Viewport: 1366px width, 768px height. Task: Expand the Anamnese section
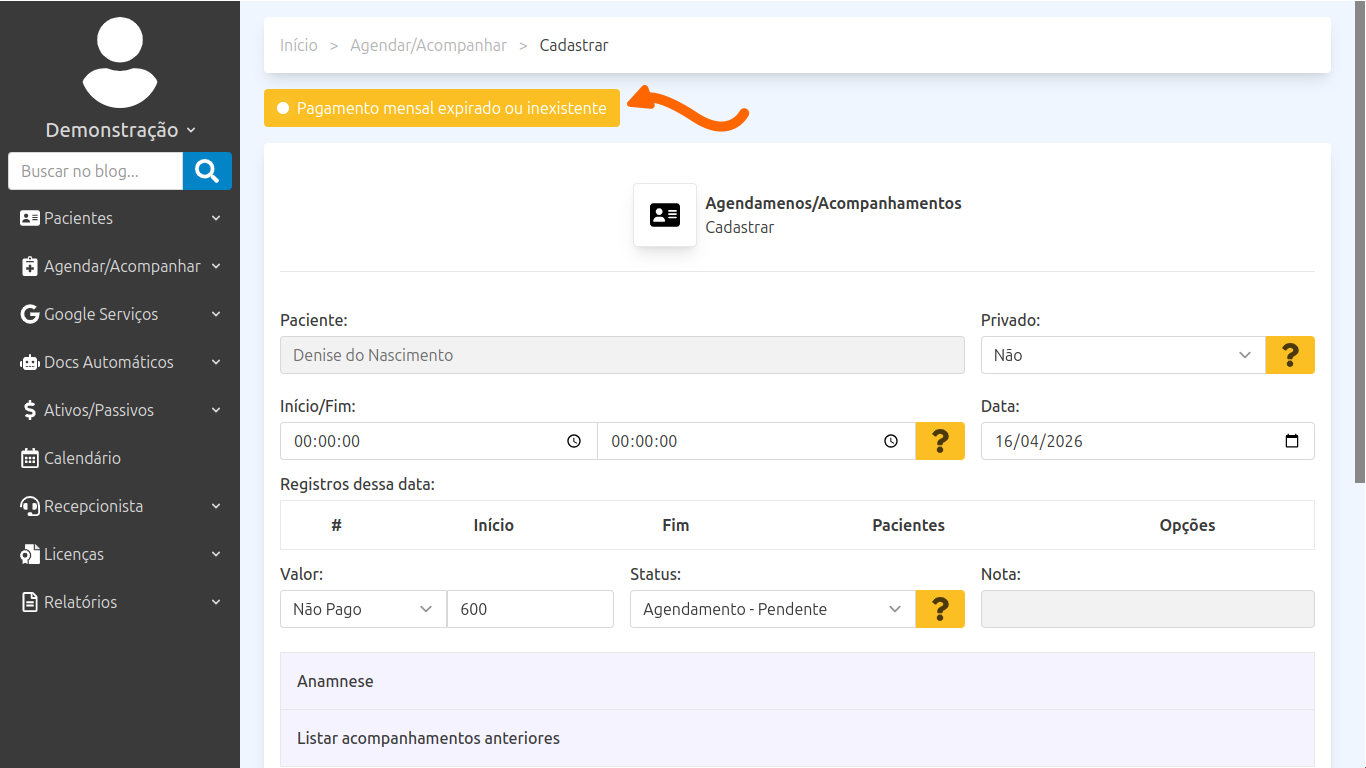pyautogui.click(x=797, y=681)
